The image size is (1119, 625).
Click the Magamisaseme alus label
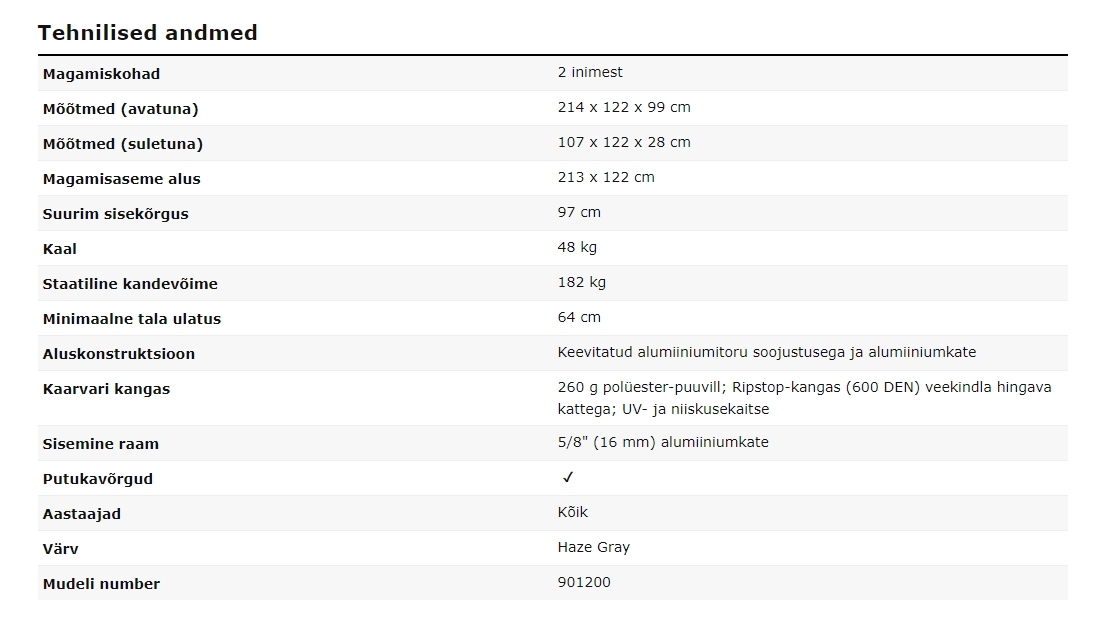pos(121,179)
